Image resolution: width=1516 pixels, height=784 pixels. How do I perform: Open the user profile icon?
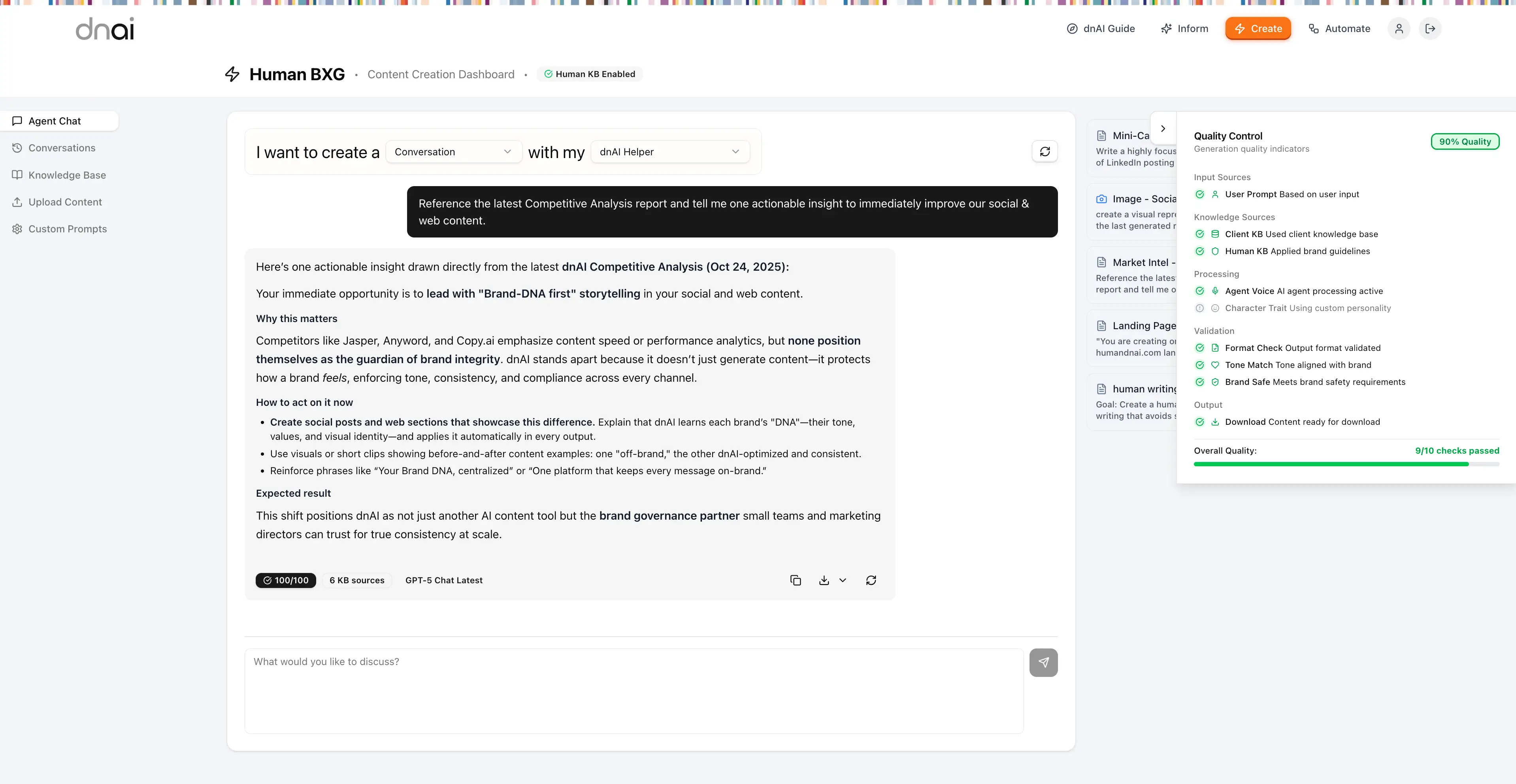(x=1399, y=29)
